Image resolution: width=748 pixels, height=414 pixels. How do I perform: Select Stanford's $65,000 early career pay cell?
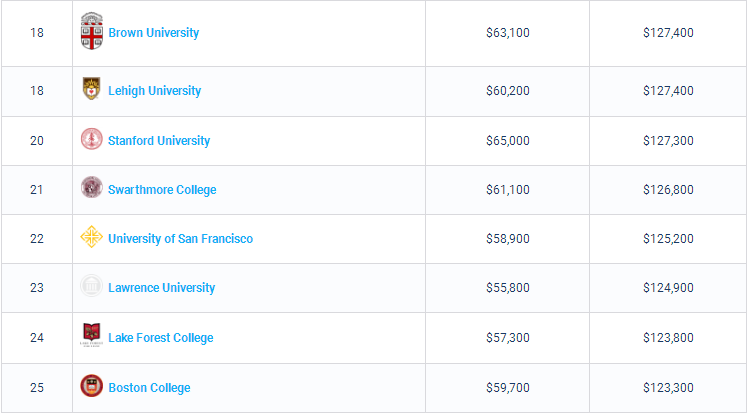pyautogui.click(x=507, y=141)
